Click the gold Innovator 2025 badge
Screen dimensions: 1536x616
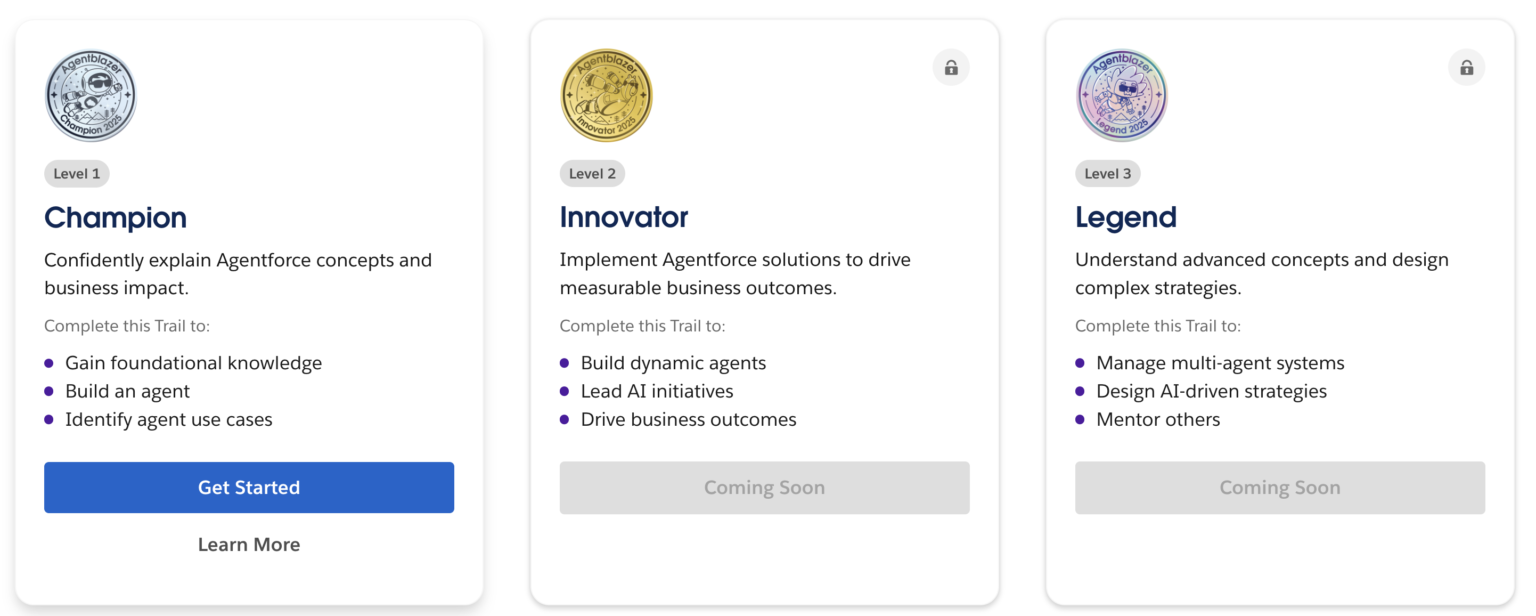tap(606, 96)
